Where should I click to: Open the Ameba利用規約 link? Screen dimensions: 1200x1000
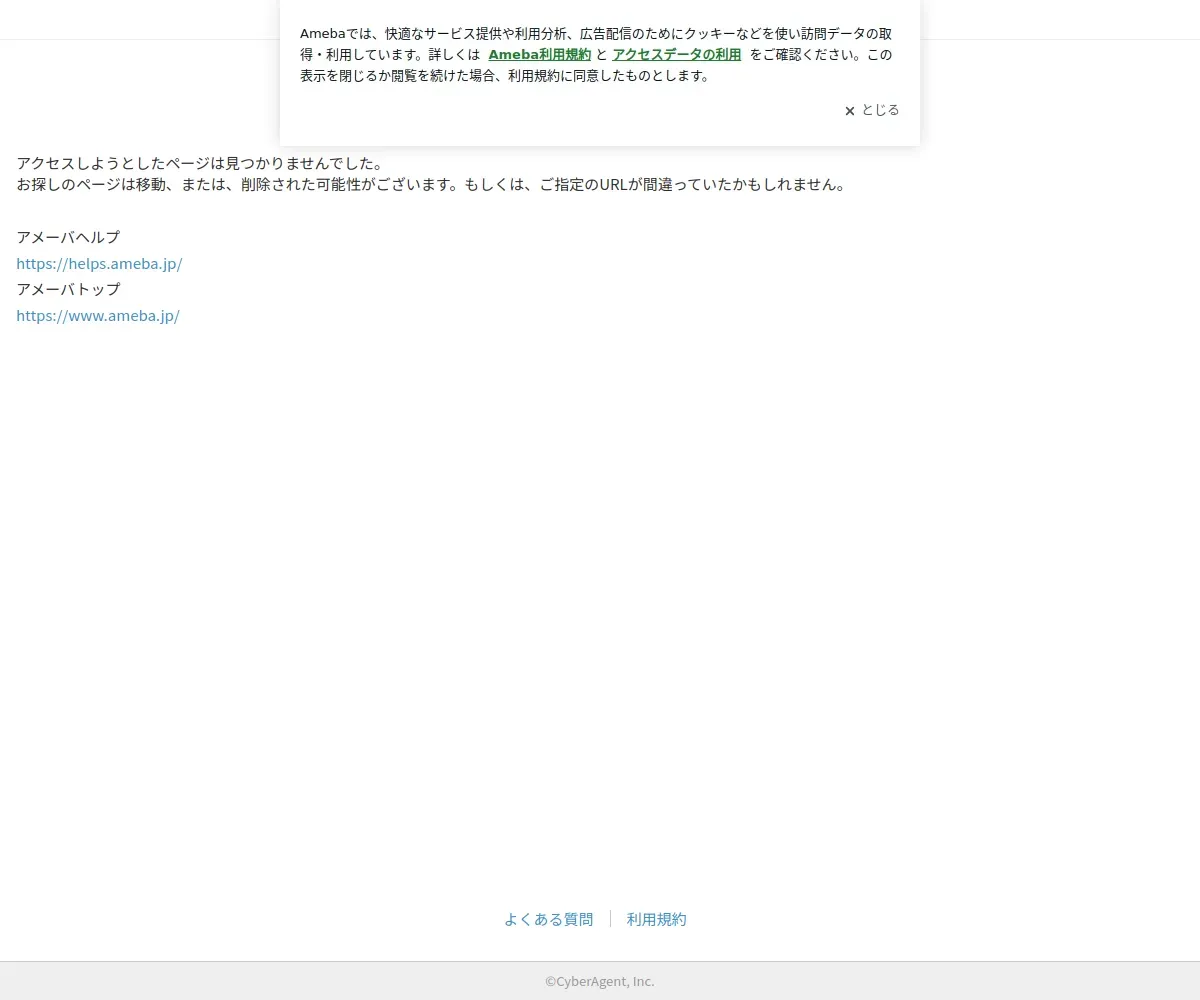point(539,54)
